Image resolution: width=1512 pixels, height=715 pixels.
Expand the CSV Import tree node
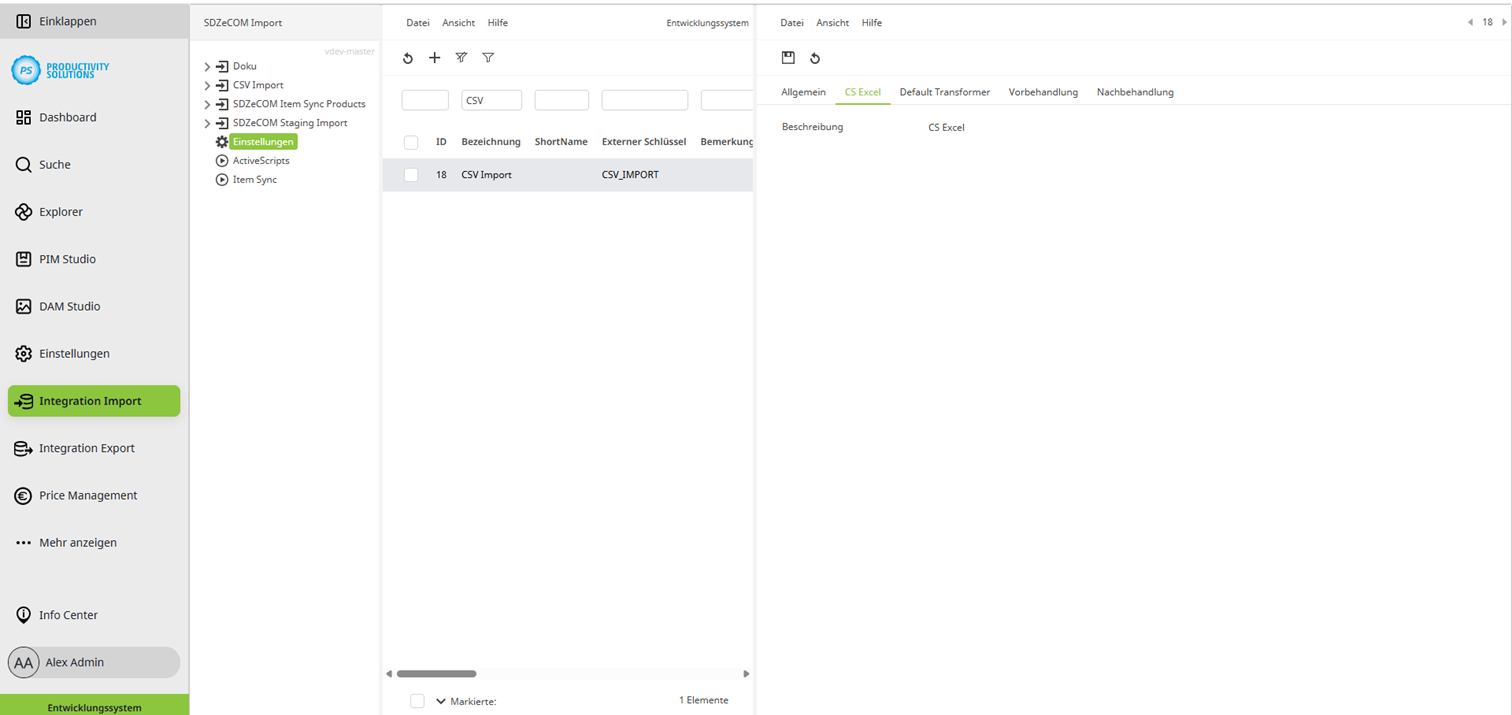[x=208, y=85]
